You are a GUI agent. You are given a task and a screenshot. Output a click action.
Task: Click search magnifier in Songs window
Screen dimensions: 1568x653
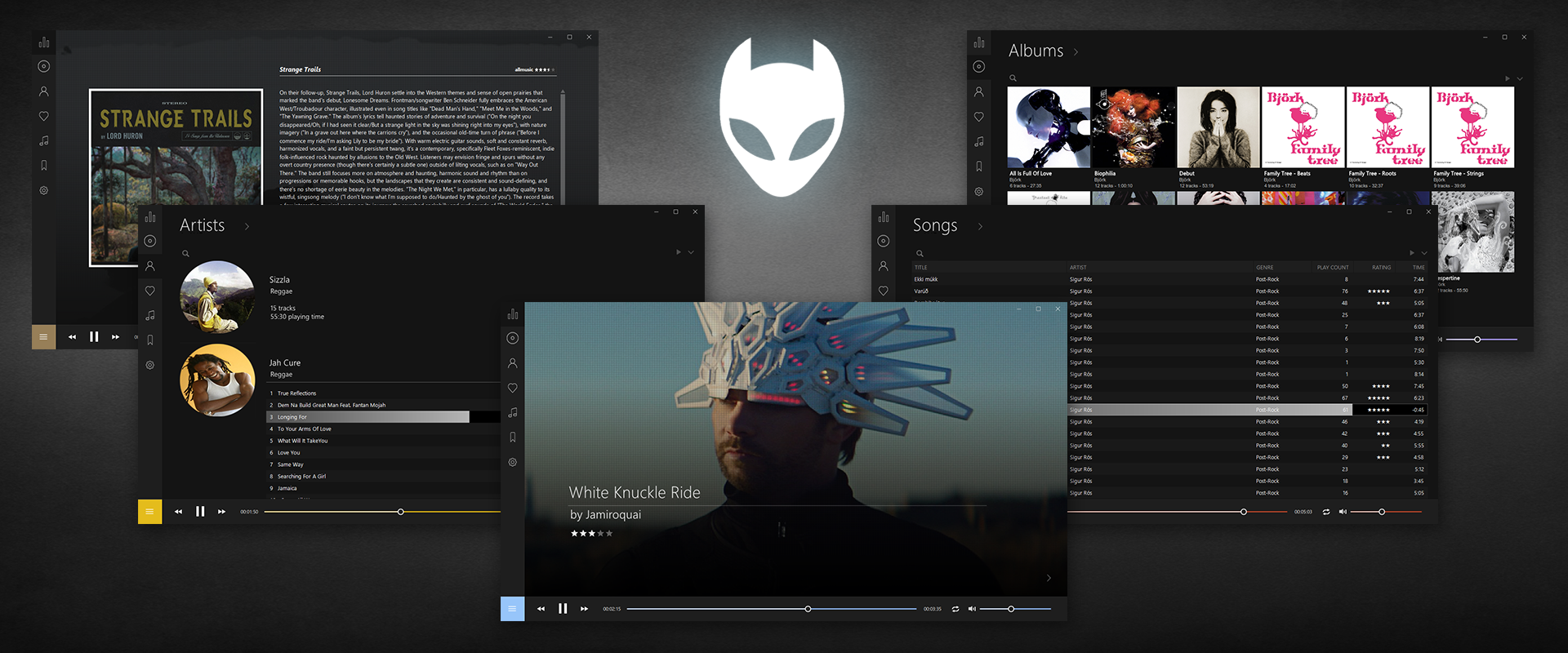[x=920, y=254]
